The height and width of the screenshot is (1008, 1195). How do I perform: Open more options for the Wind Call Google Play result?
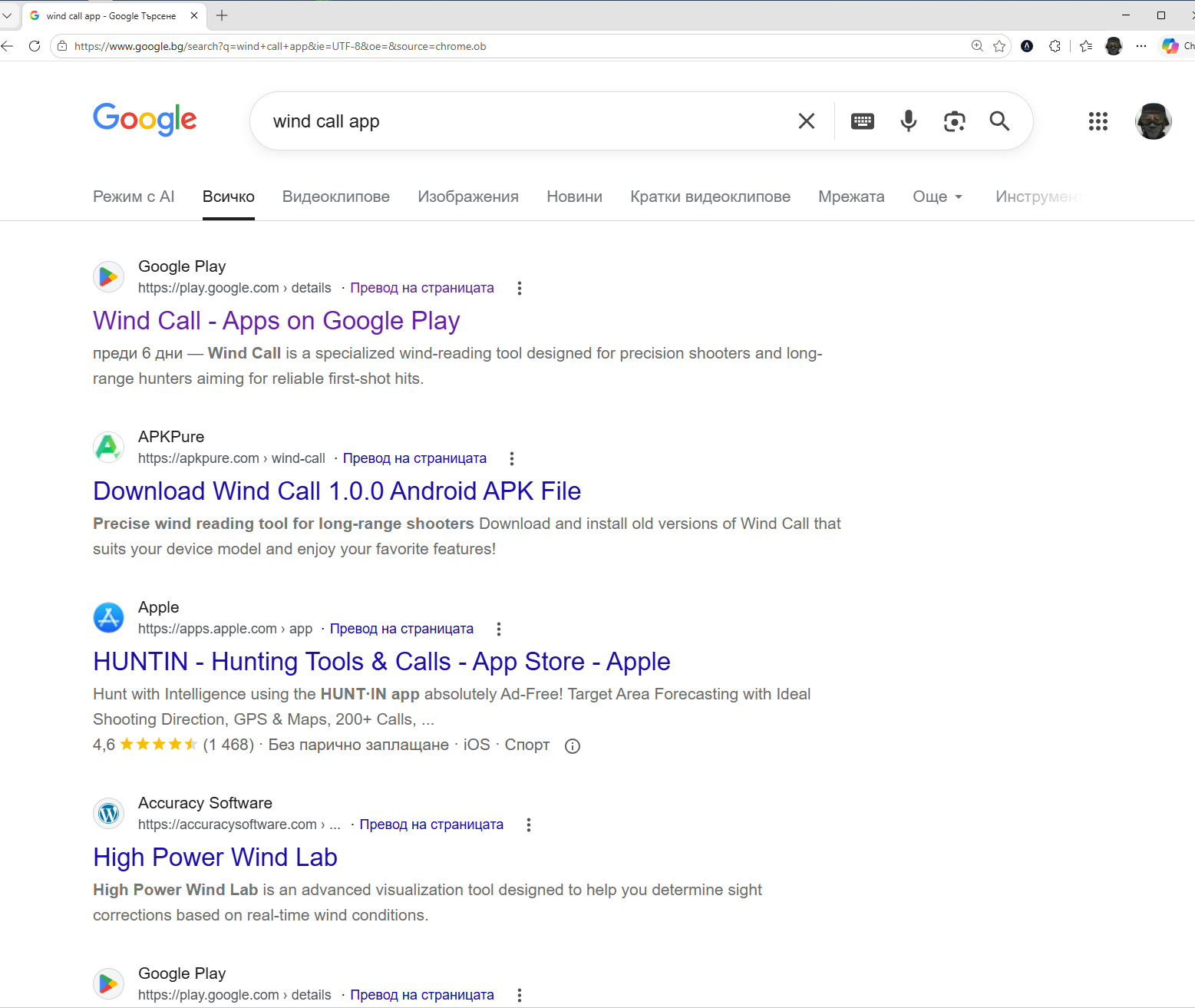click(x=520, y=288)
